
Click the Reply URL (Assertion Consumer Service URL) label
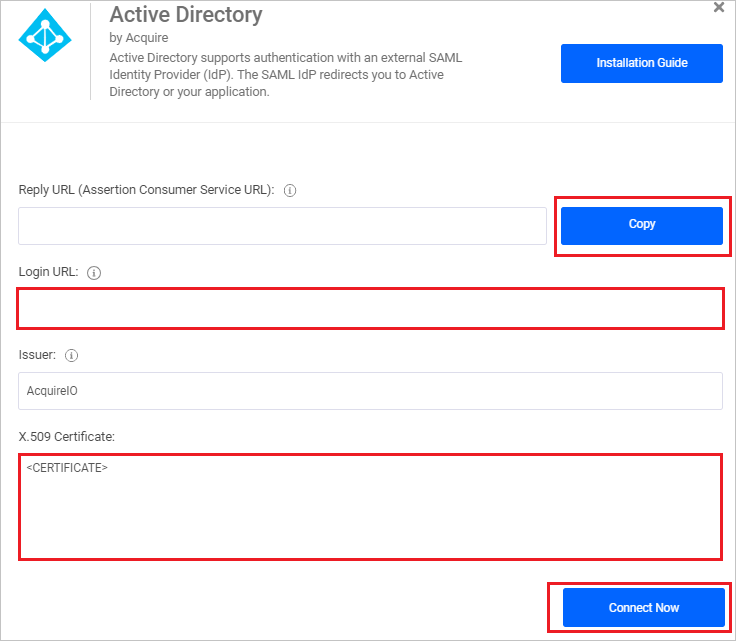[146, 190]
